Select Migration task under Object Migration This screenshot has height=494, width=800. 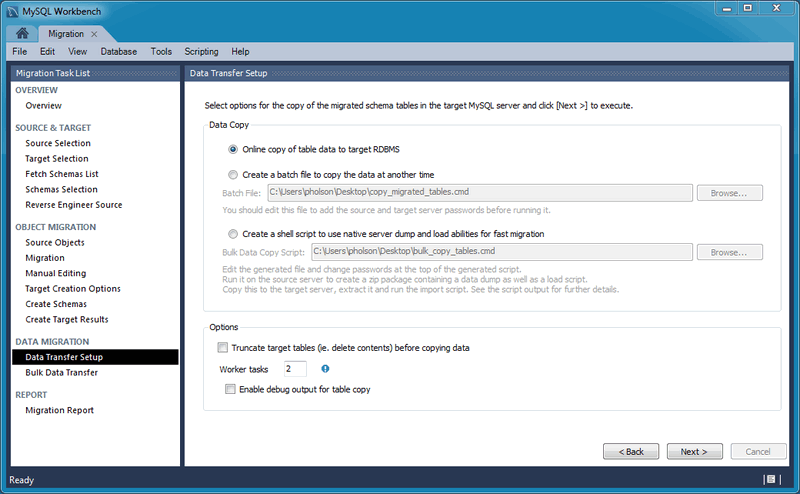point(45,258)
